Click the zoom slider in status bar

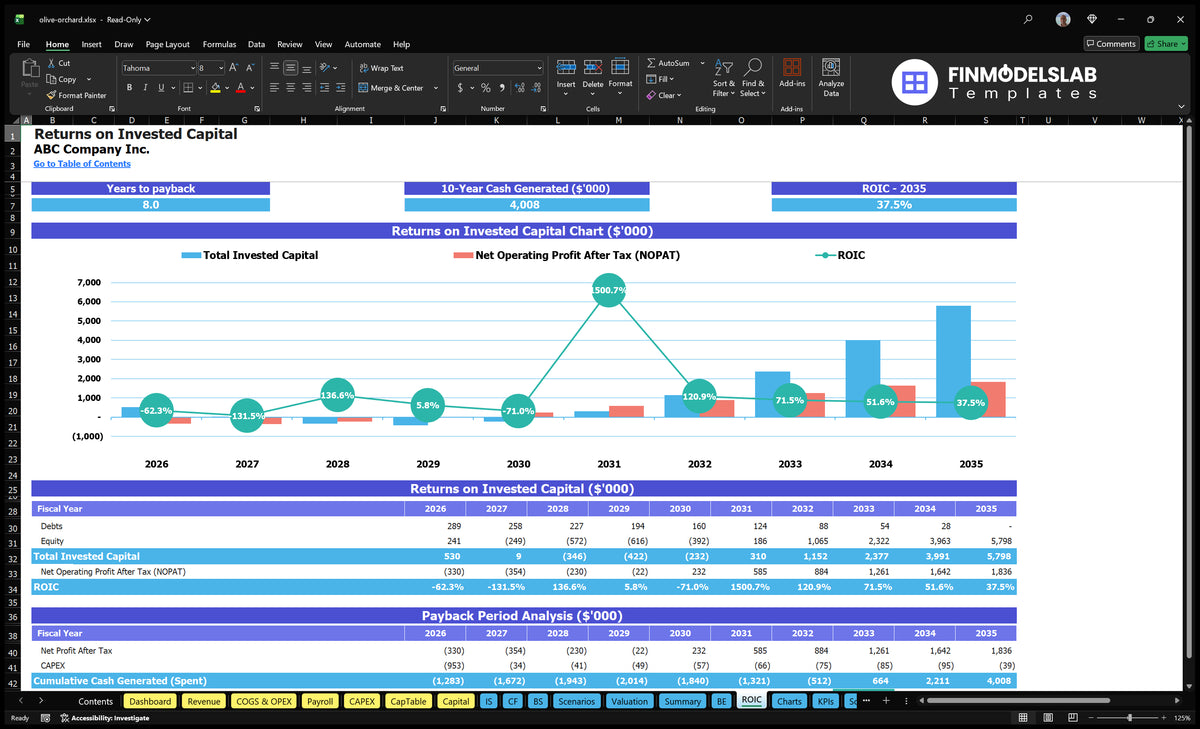tap(1131, 718)
